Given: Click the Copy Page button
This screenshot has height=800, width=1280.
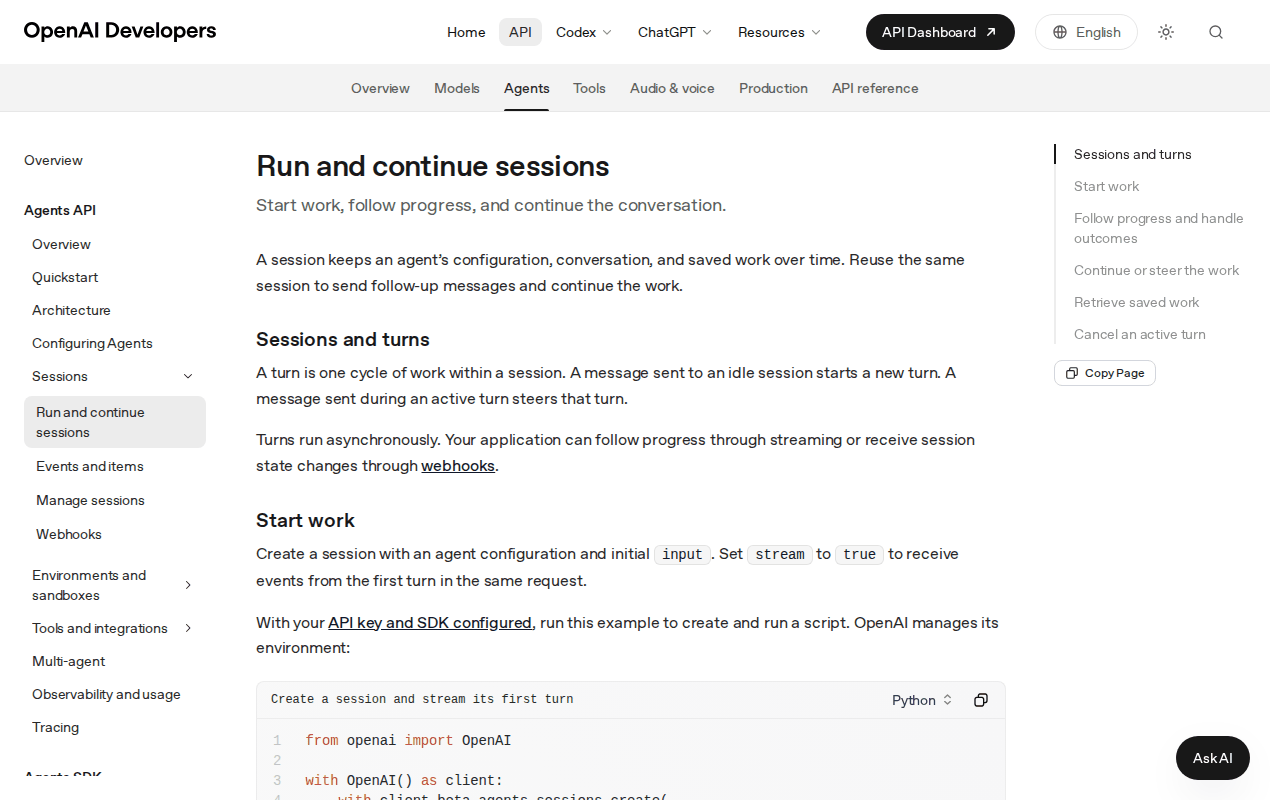Looking at the screenshot, I should click(x=1105, y=373).
